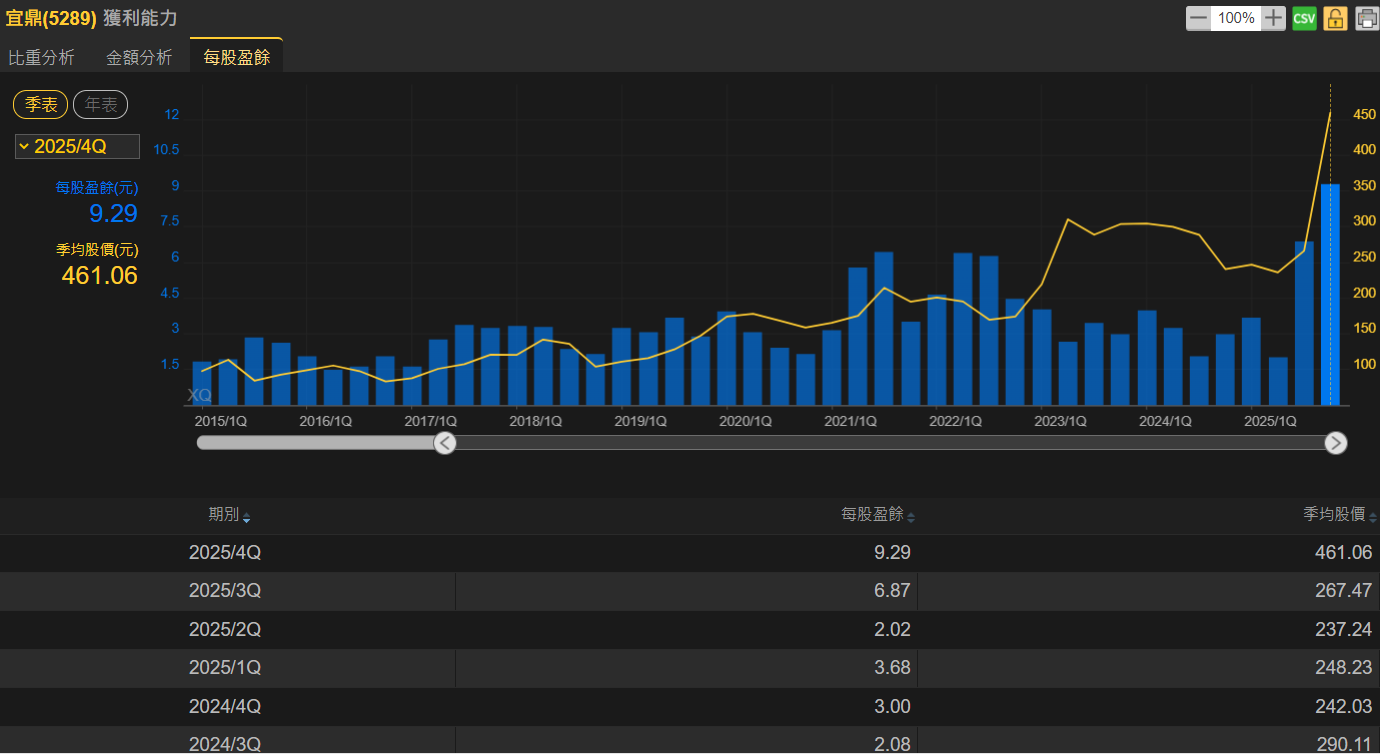Viewport: 1380px width, 754px height.
Task: Switch to the 金額分析 tab
Action: click(139, 58)
